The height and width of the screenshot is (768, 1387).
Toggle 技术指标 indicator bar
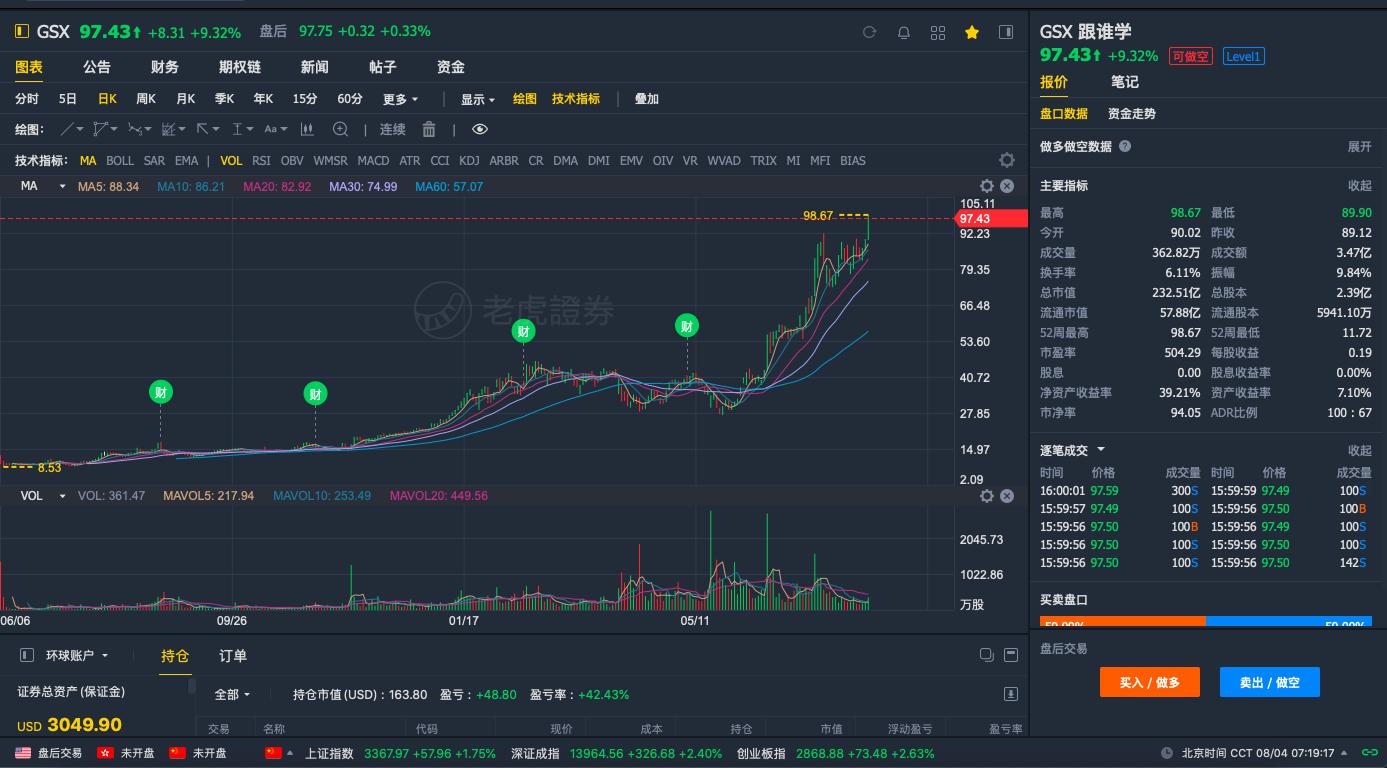(x=576, y=99)
